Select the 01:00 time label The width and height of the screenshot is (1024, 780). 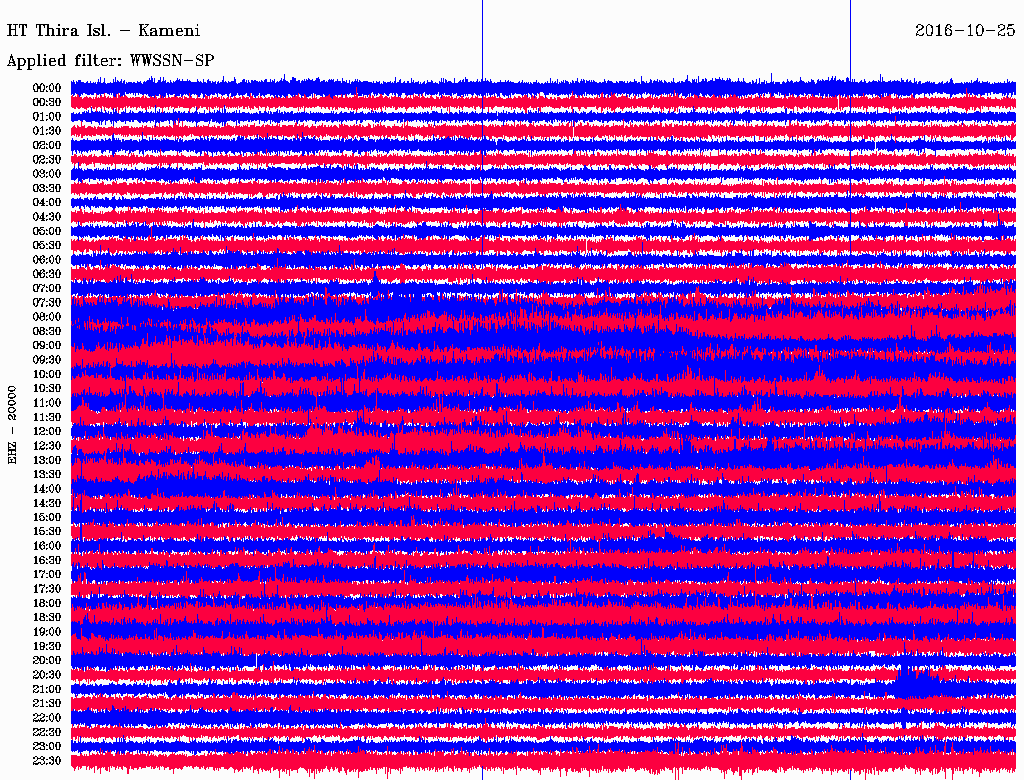point(47,116)
